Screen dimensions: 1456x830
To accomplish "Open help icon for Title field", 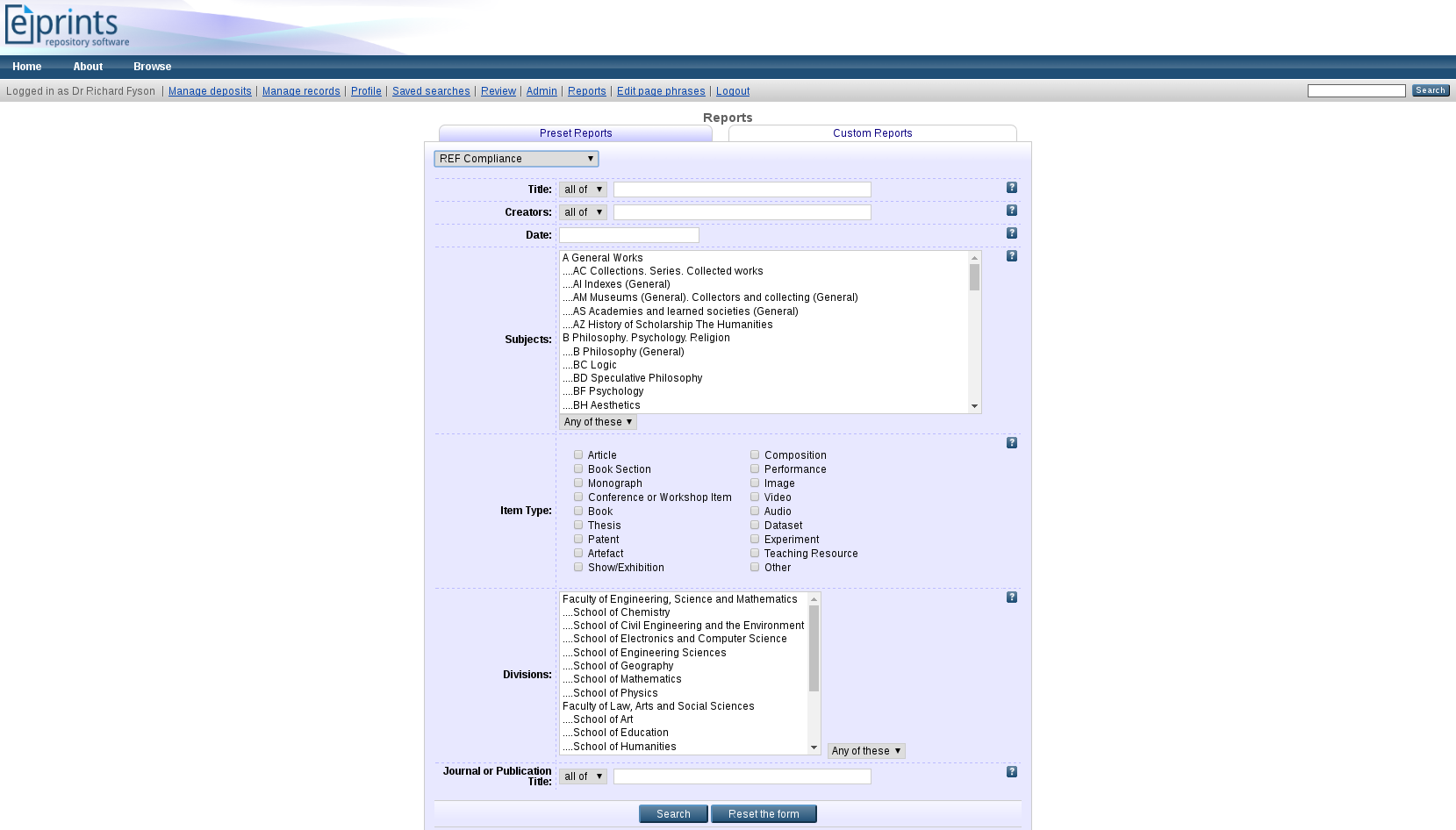I will click(1011, 188).
